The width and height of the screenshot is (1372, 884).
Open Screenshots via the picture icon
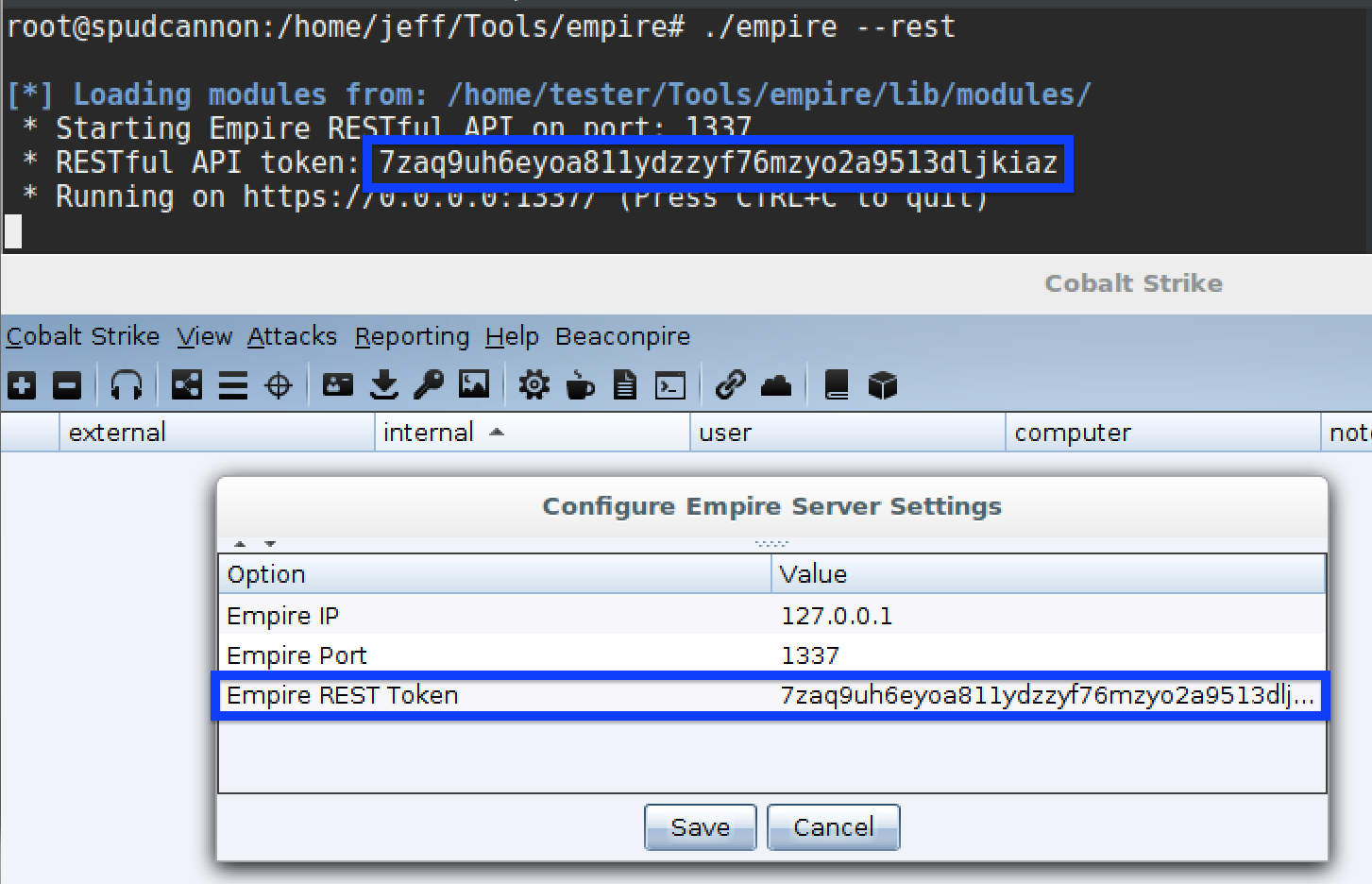(x=474, y=384)
